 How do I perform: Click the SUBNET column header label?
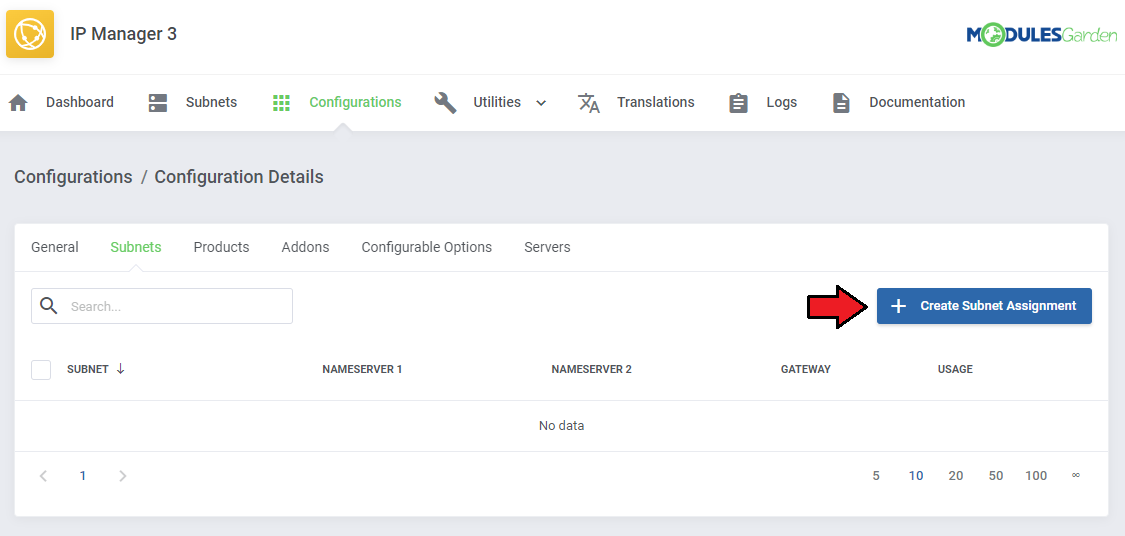point(88,370)
